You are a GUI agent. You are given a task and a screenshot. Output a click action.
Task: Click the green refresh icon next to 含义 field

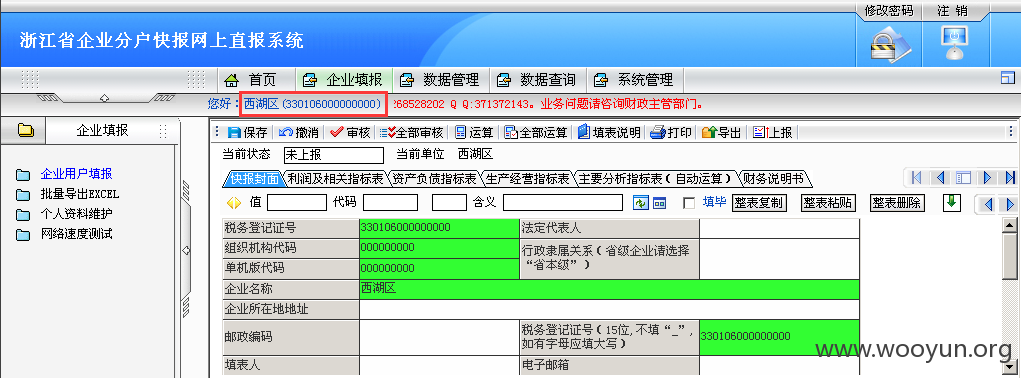coord(641,203)
